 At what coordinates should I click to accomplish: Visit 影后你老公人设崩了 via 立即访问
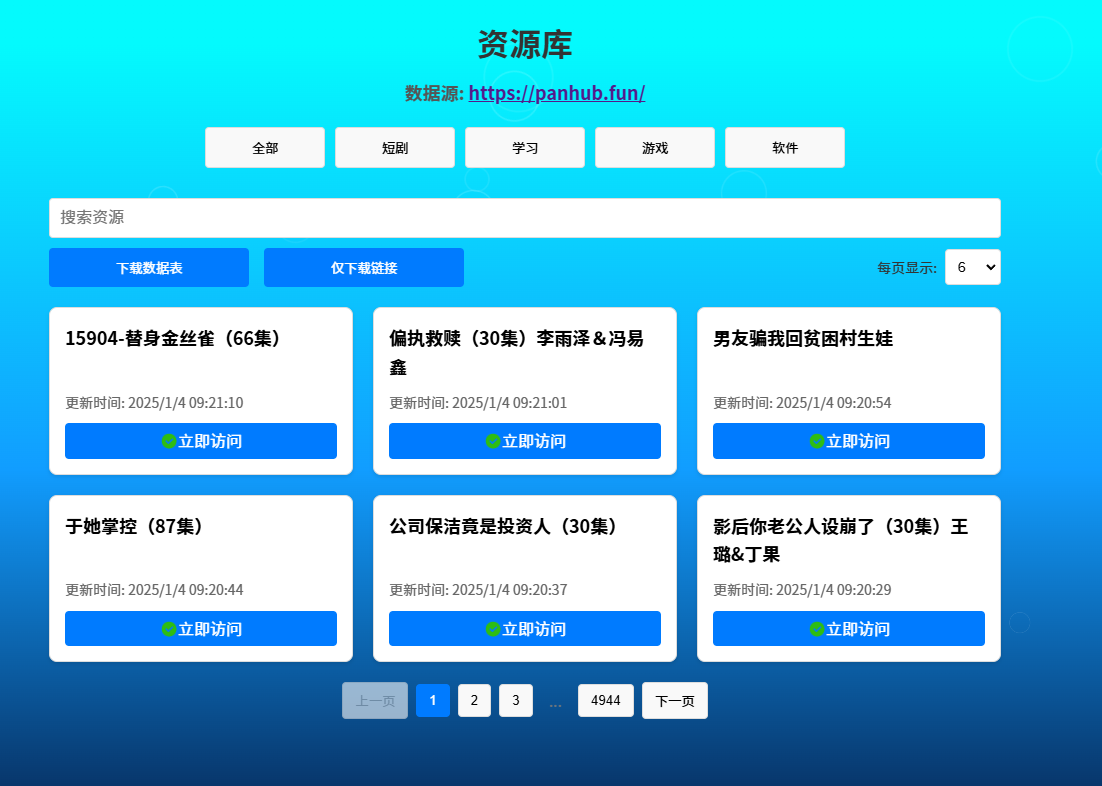[849, 629]
